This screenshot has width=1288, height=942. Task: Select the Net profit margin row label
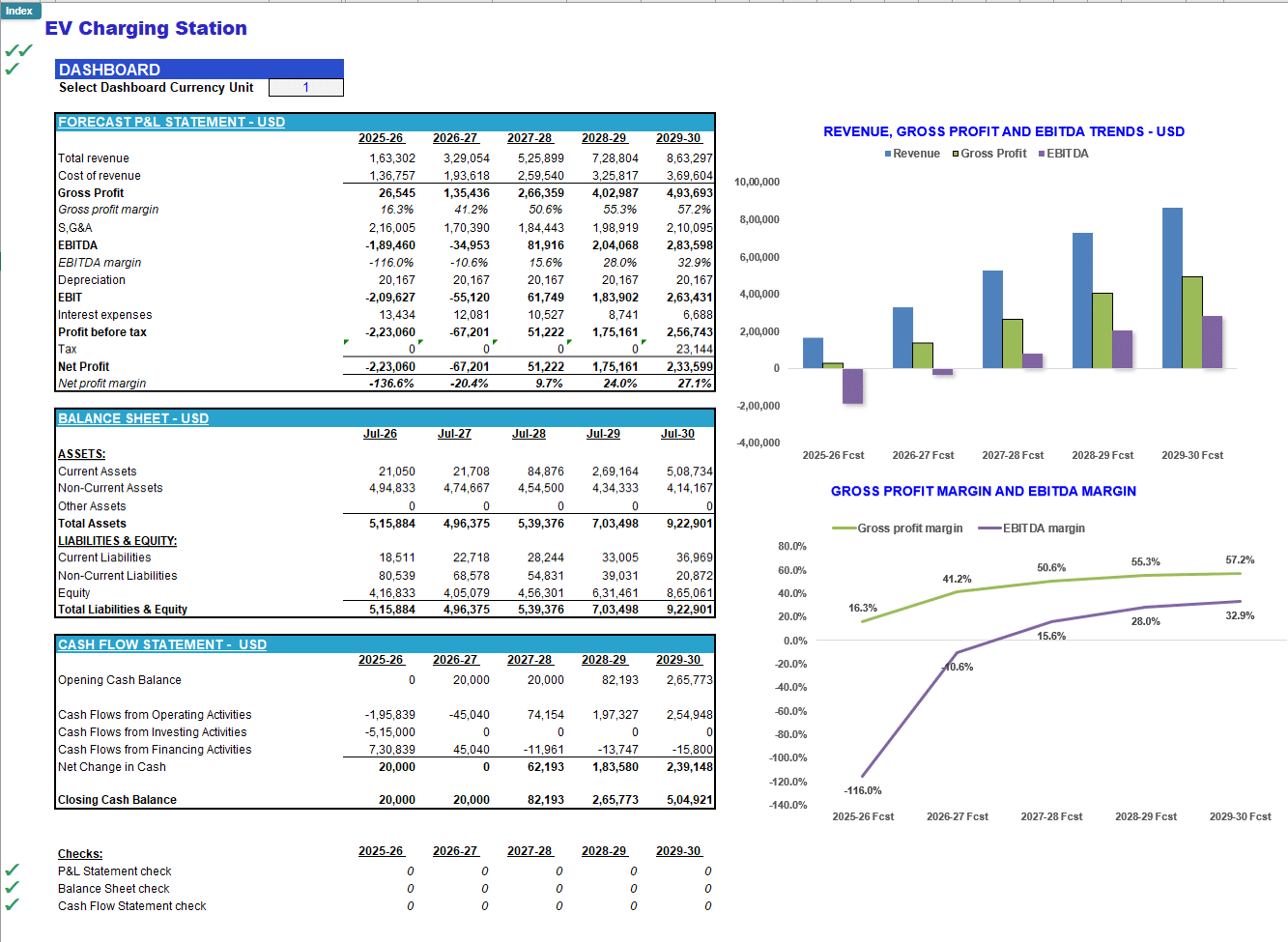(x=102, y=384)
